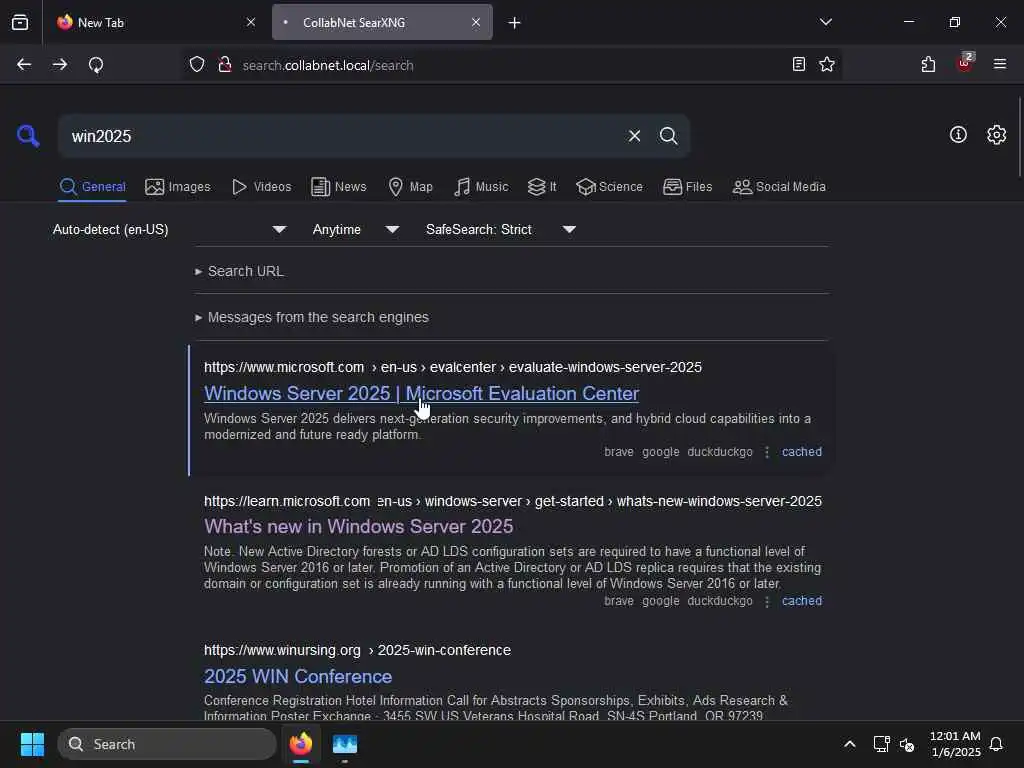Go back to previous page
The image size is (1024, 768).
pyautogui.click(x=24, y=65)
